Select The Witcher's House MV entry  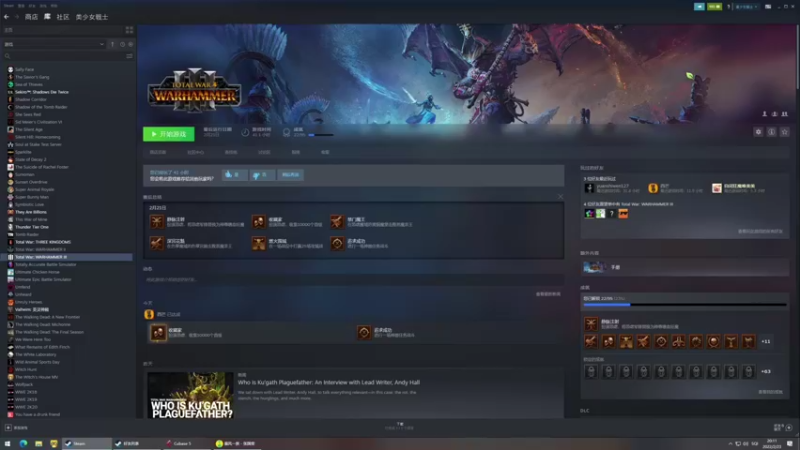pos(36,377)
